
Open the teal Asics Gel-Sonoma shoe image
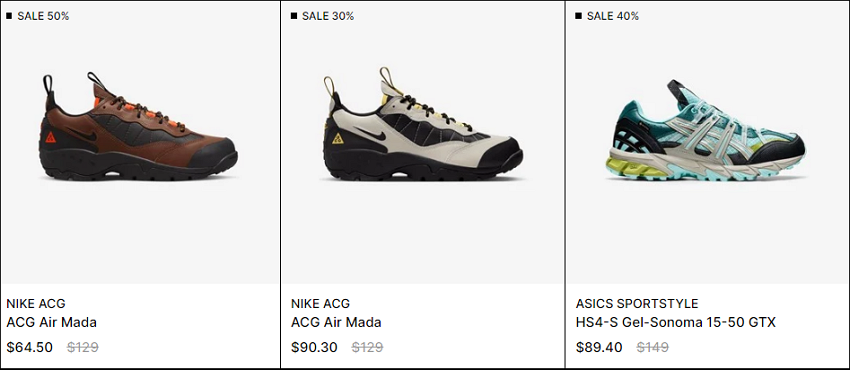705,129
